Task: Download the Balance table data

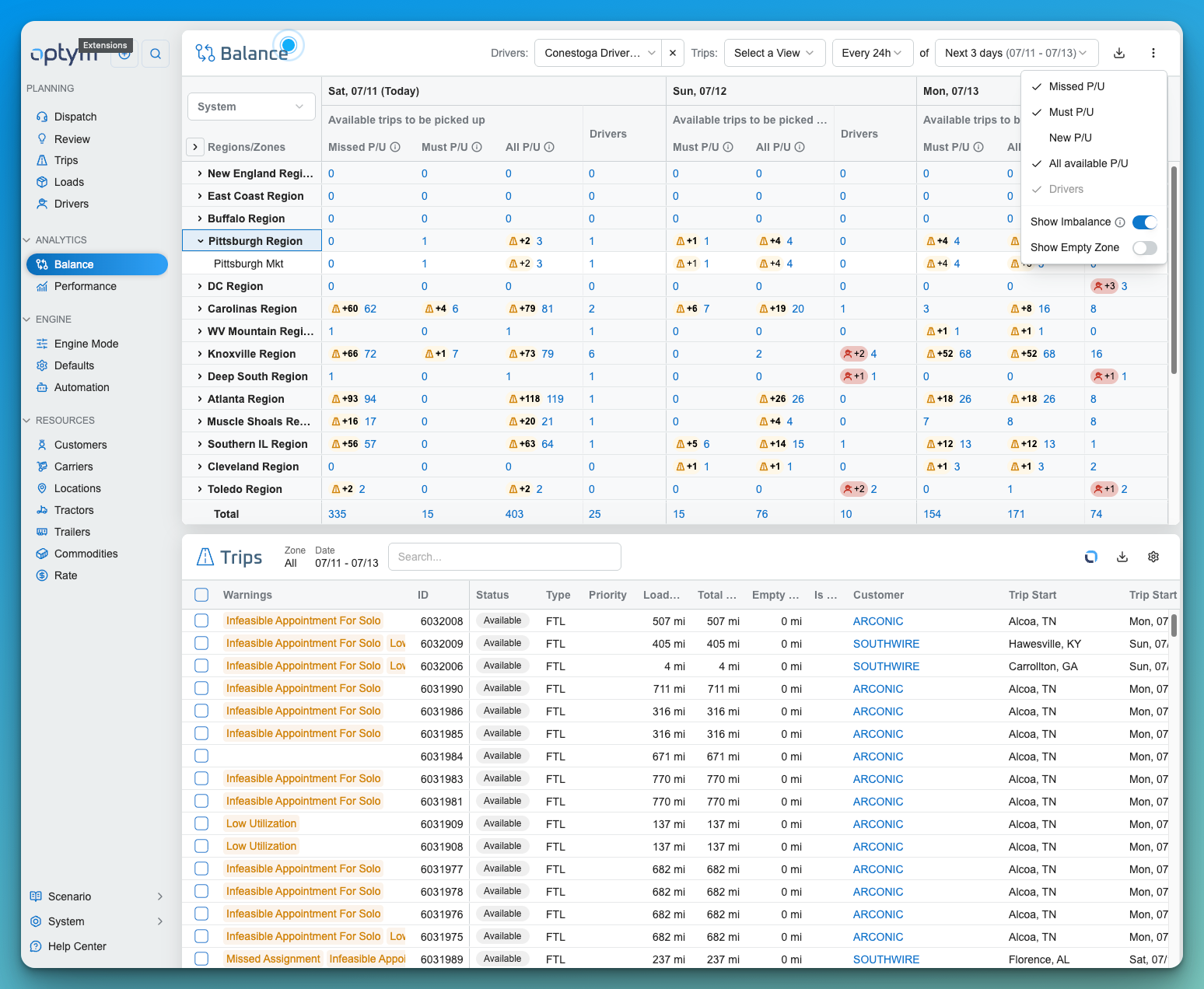Action: (x=1119, y=53)
